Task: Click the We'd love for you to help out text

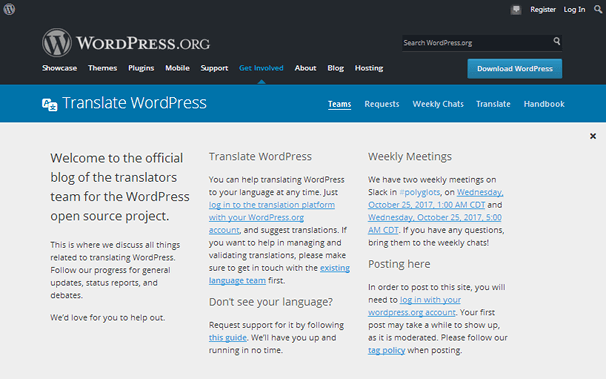Action: (x=107, y=318)
